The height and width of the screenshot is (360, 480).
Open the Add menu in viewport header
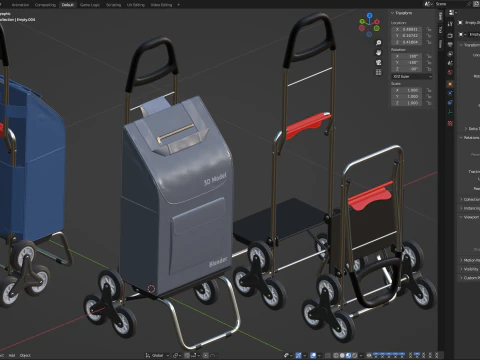pos(12,355)
